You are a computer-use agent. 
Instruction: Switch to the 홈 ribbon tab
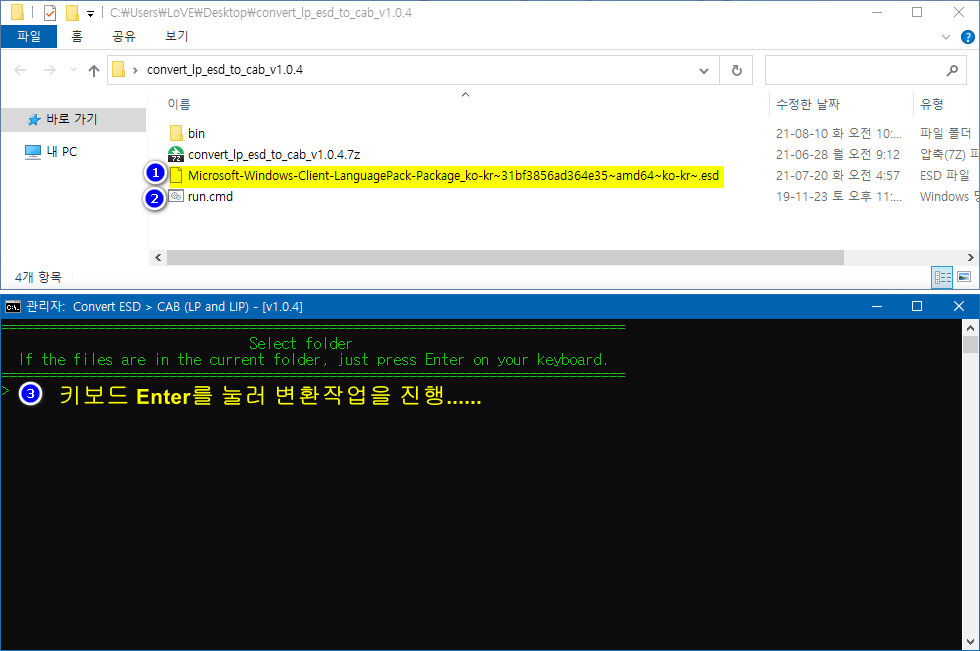click(x=77, y=36)
